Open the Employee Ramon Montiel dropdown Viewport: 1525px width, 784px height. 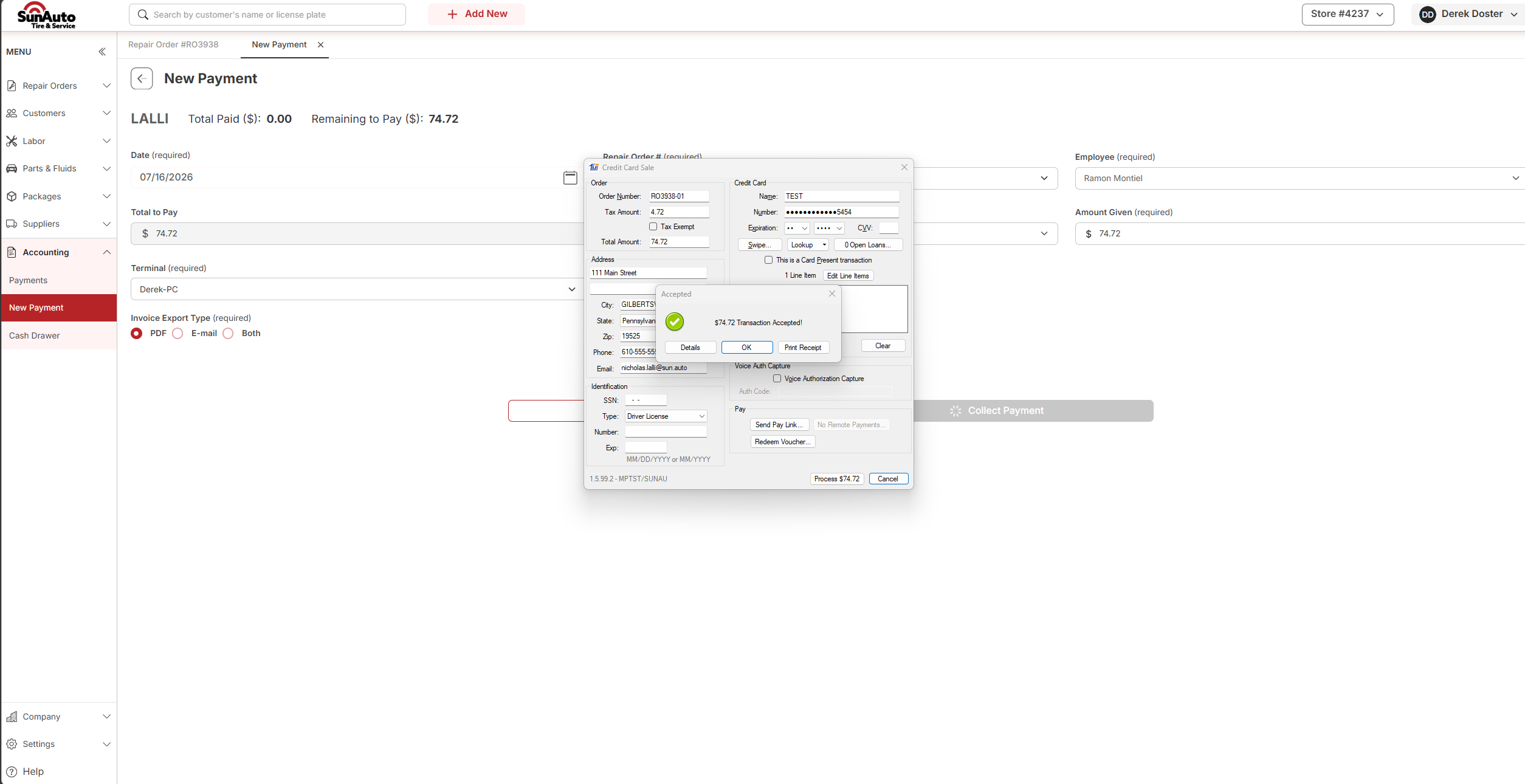tap(1300, 179)
